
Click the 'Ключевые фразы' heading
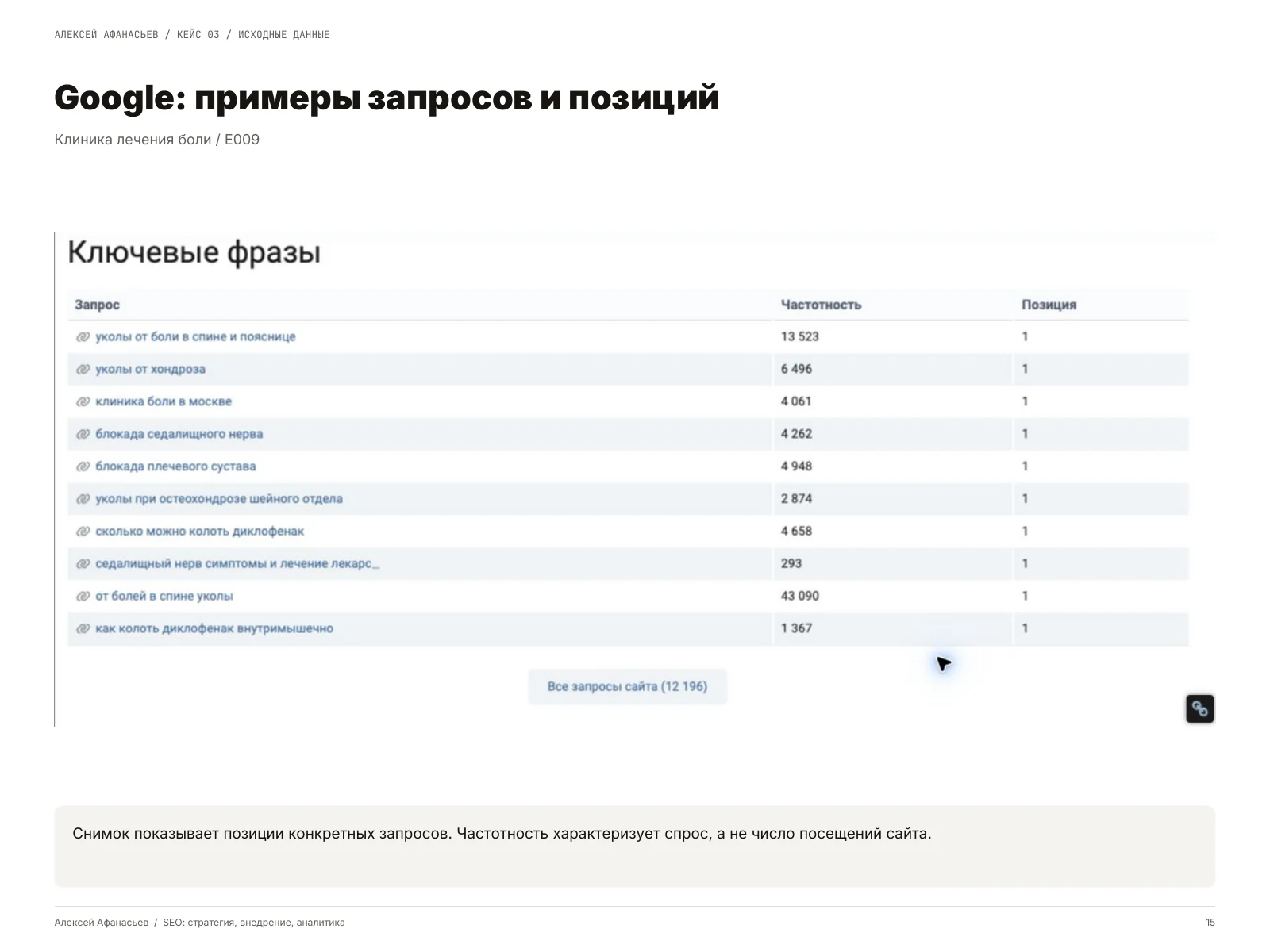(x=194, y=253)
